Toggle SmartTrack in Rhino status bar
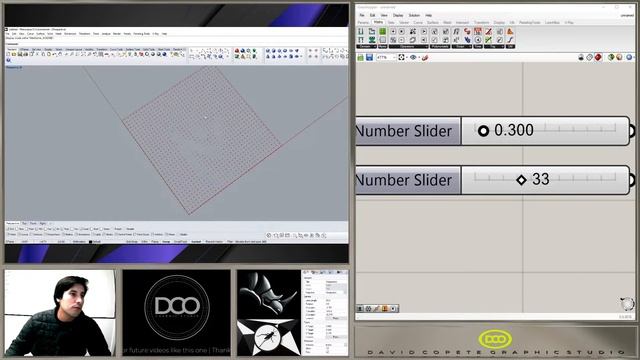 tap(180, 242)
